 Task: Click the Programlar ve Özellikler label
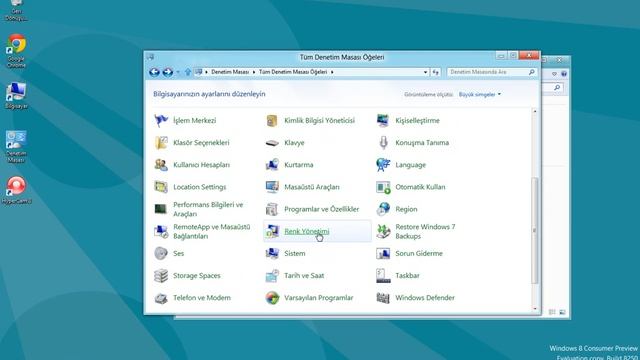pyautogui.click(x=322, y=209)
